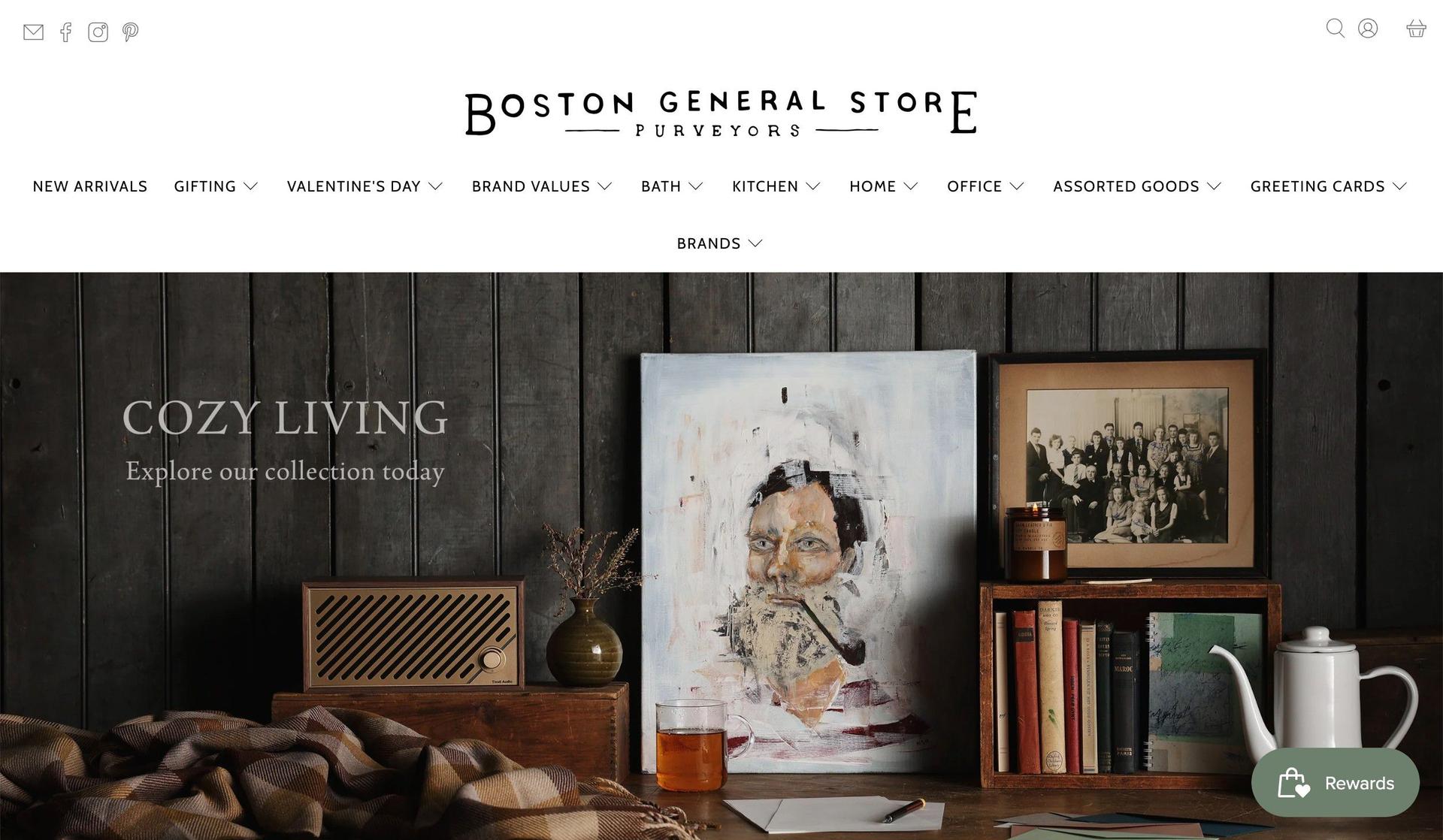The image size is (1443, 840).
Task: Go to New Arrivals page
Action: 90,186
